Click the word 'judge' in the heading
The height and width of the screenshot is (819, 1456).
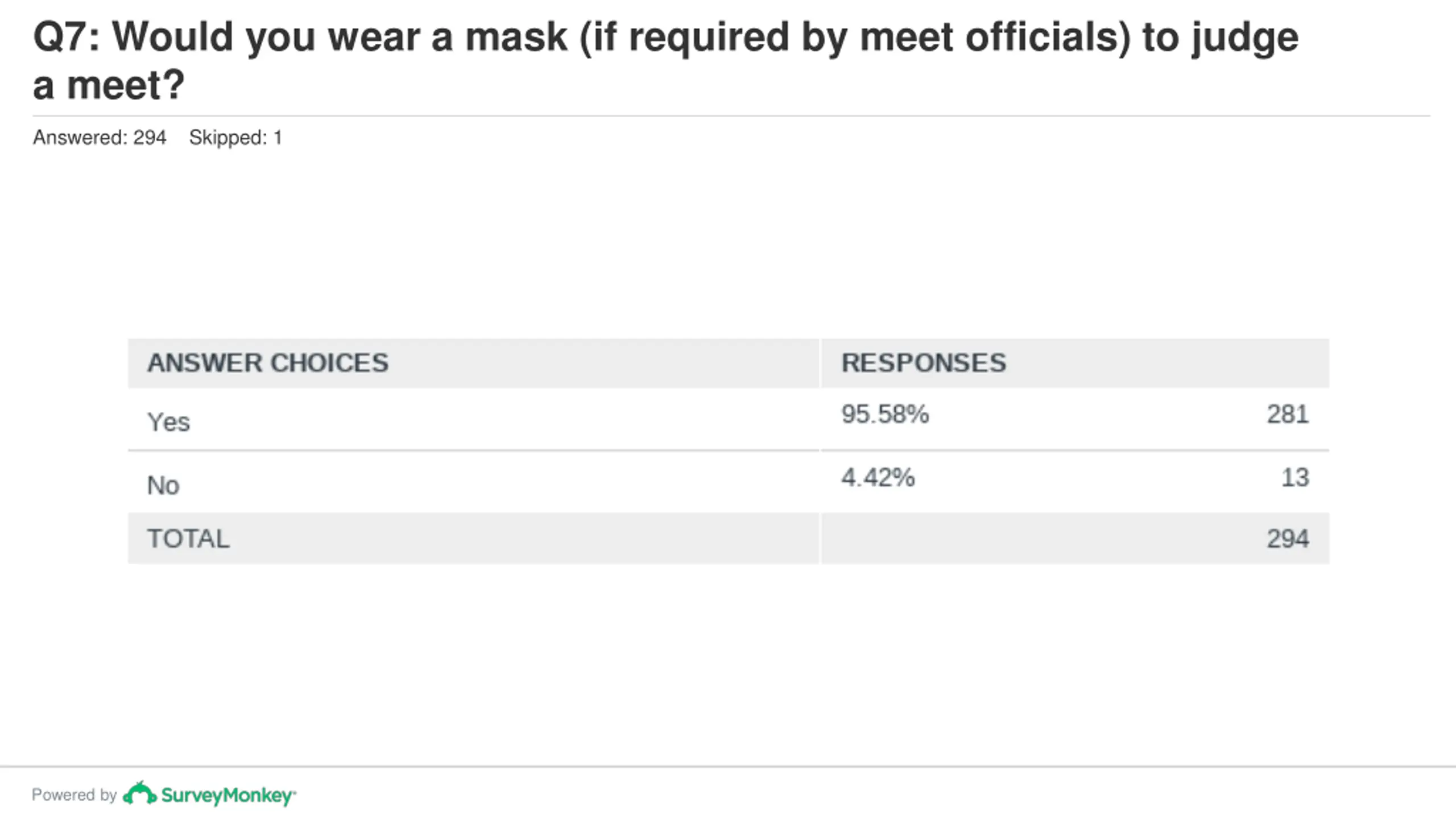pos(1245,37)
